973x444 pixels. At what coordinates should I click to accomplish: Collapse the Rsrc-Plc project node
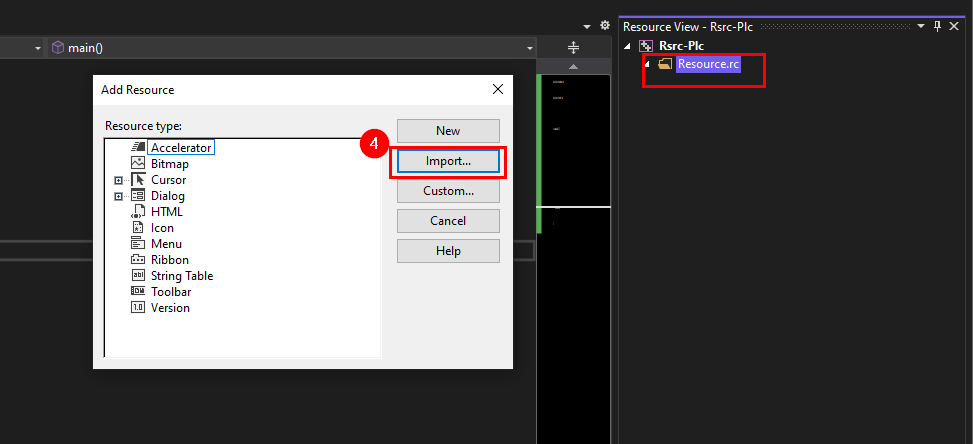(x=627, y=46)
